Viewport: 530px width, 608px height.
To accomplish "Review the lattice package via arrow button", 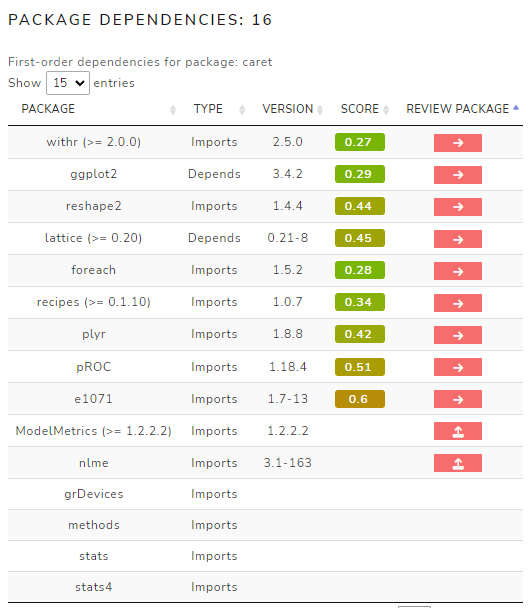I will coord(457,239).
